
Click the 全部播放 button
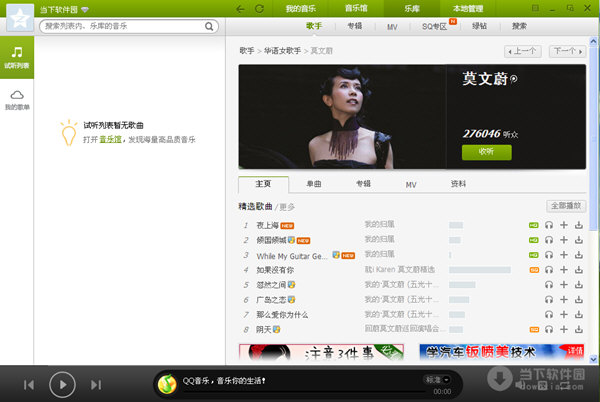pos(566,206)
